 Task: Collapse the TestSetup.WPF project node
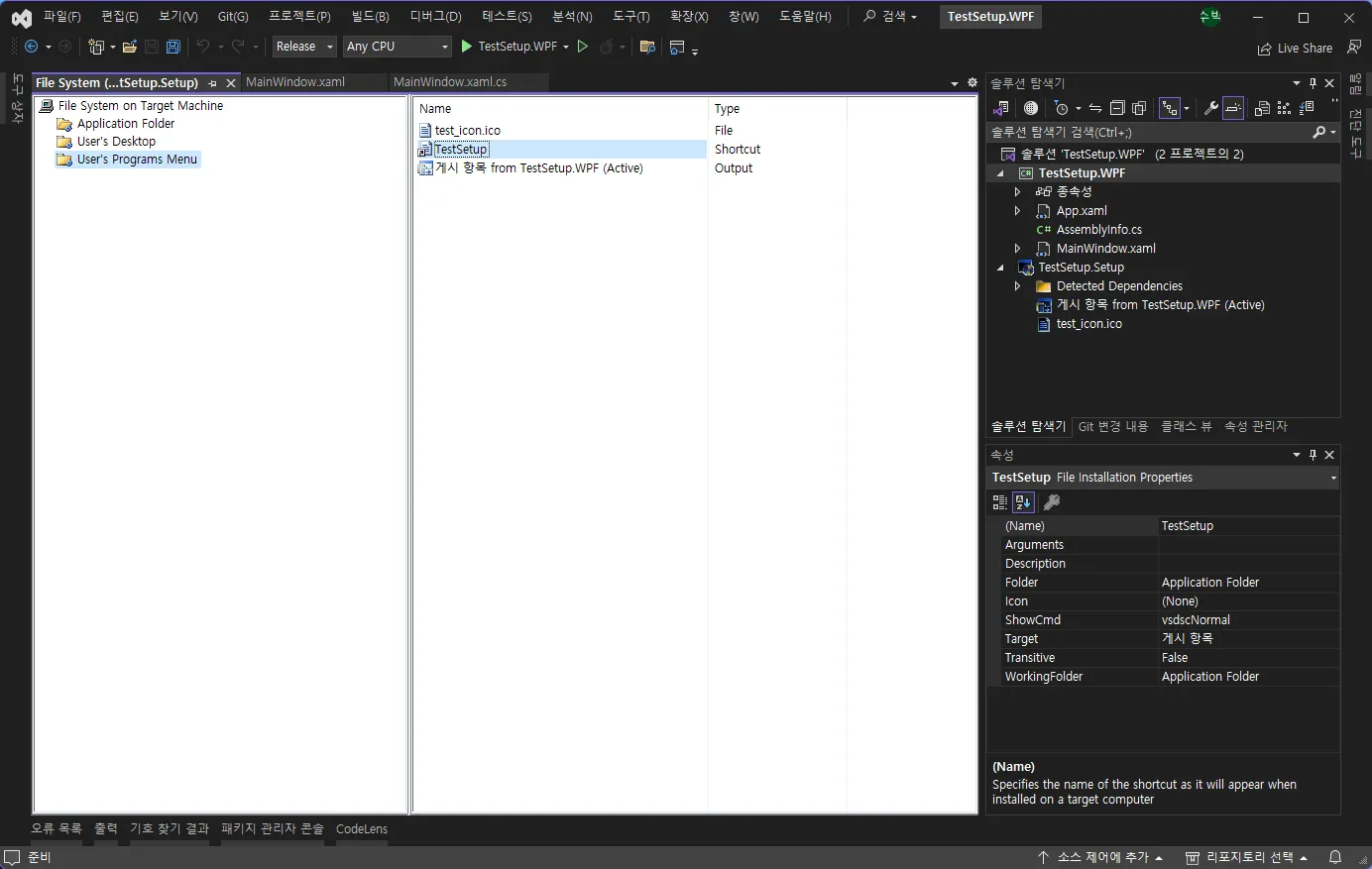click(x=1000, y=173)
